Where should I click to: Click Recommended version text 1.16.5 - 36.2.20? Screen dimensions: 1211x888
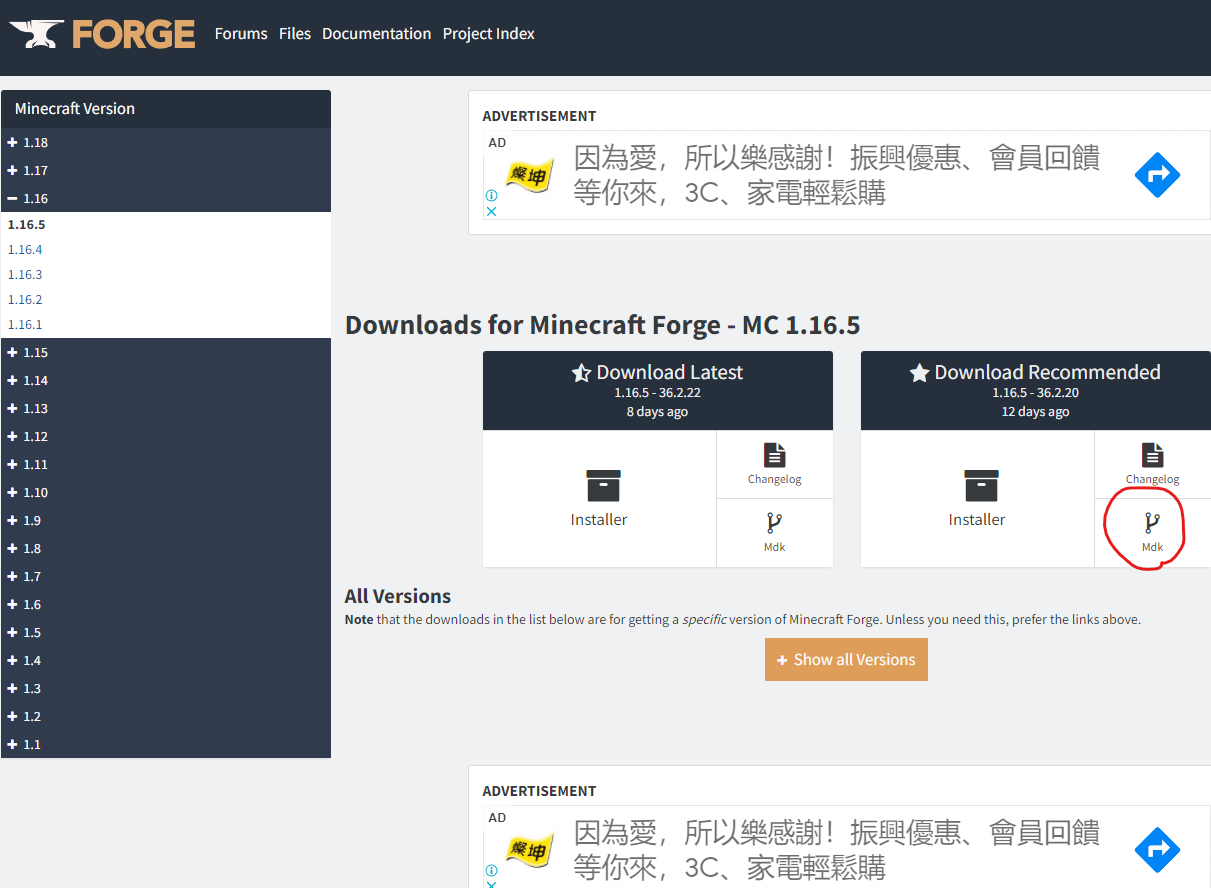[x=1036, y=393]
